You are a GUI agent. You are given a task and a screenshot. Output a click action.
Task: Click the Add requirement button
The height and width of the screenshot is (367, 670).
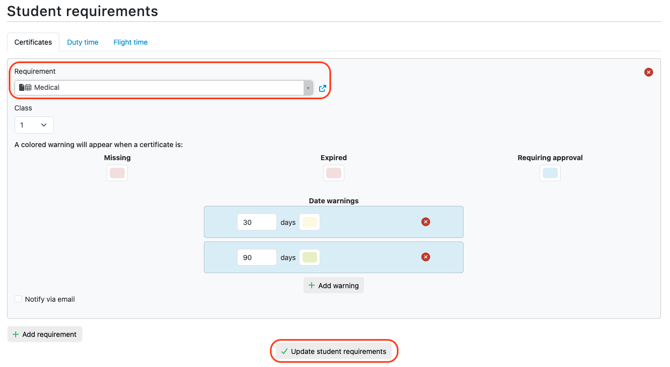(x=44, y=334)
